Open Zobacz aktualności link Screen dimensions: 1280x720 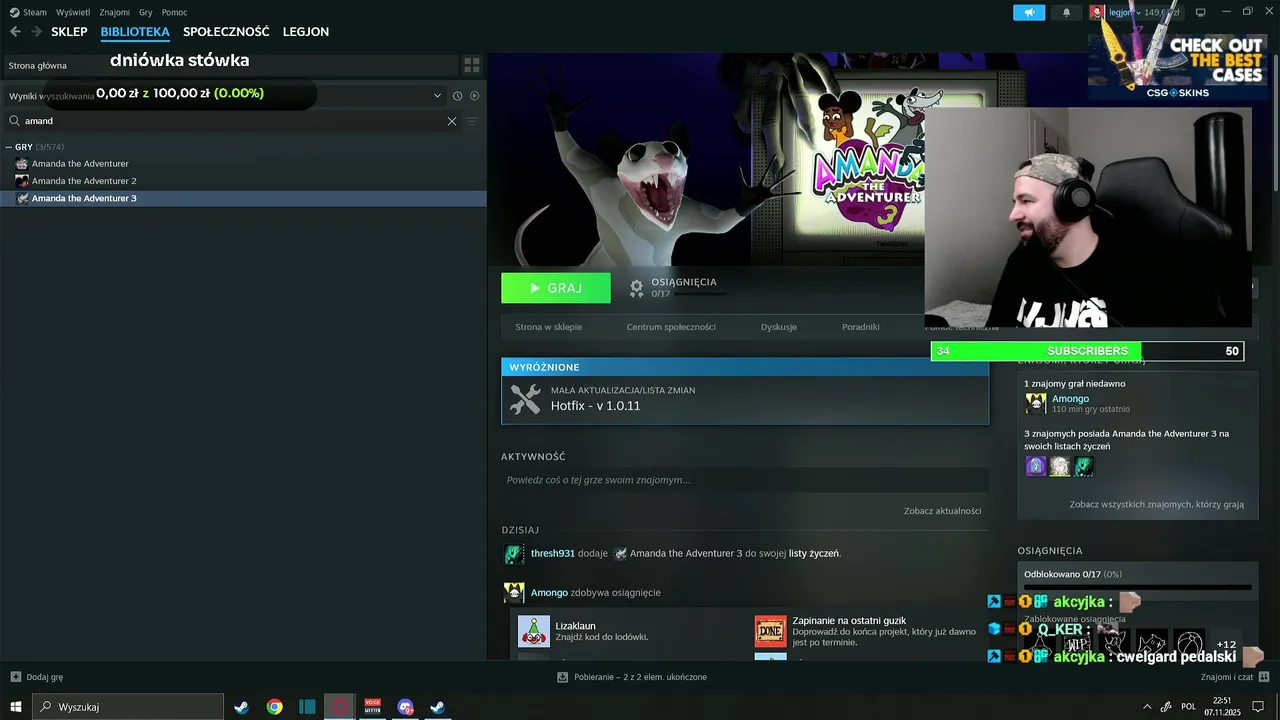coord(942,511)
